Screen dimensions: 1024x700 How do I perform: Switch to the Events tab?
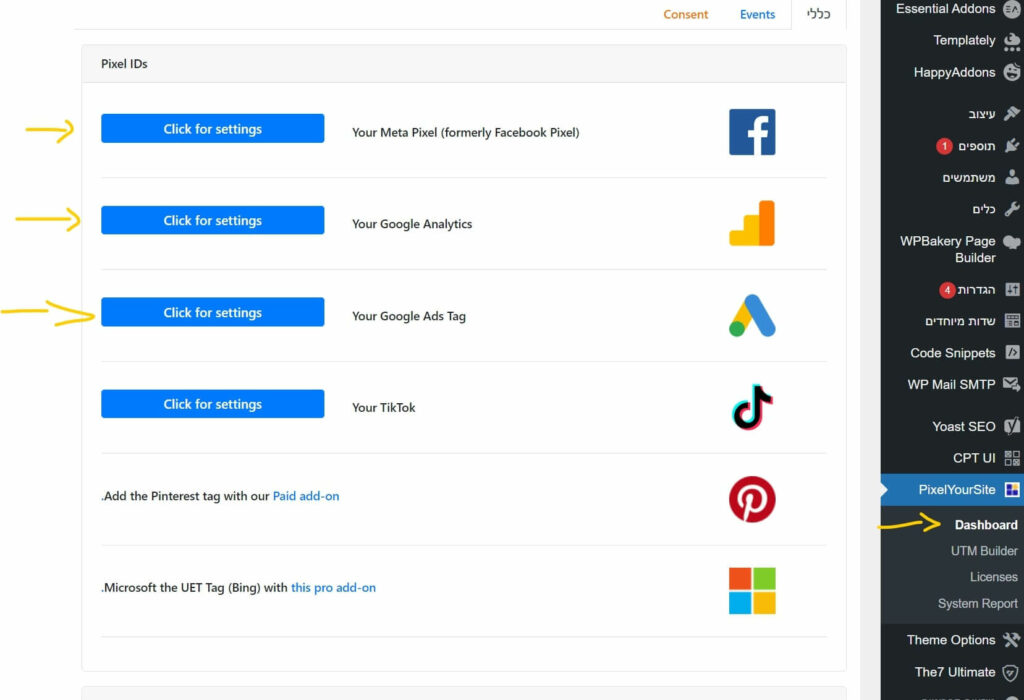click(757, 14)
